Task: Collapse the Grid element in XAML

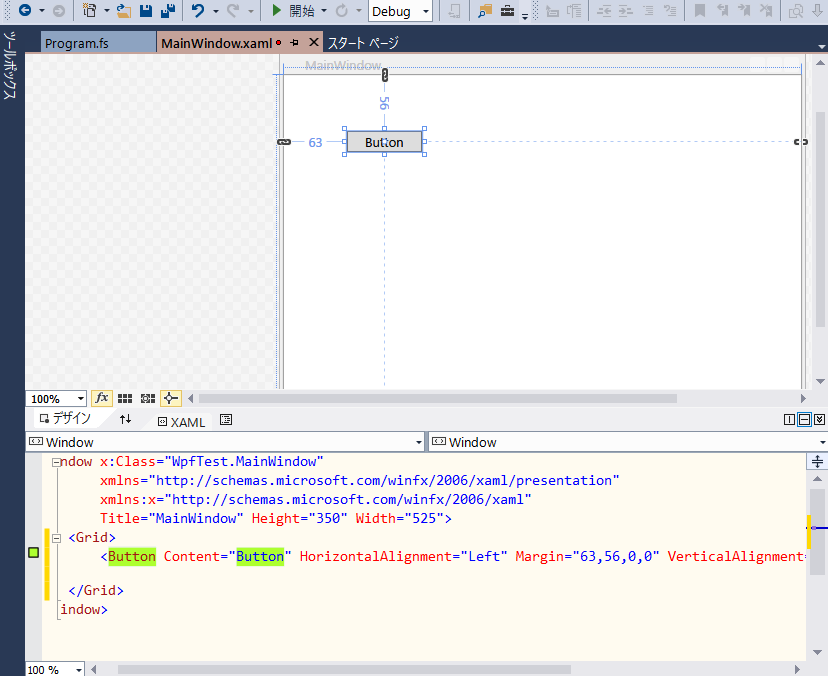Action: pyautogui.click(x=57, y=539)
